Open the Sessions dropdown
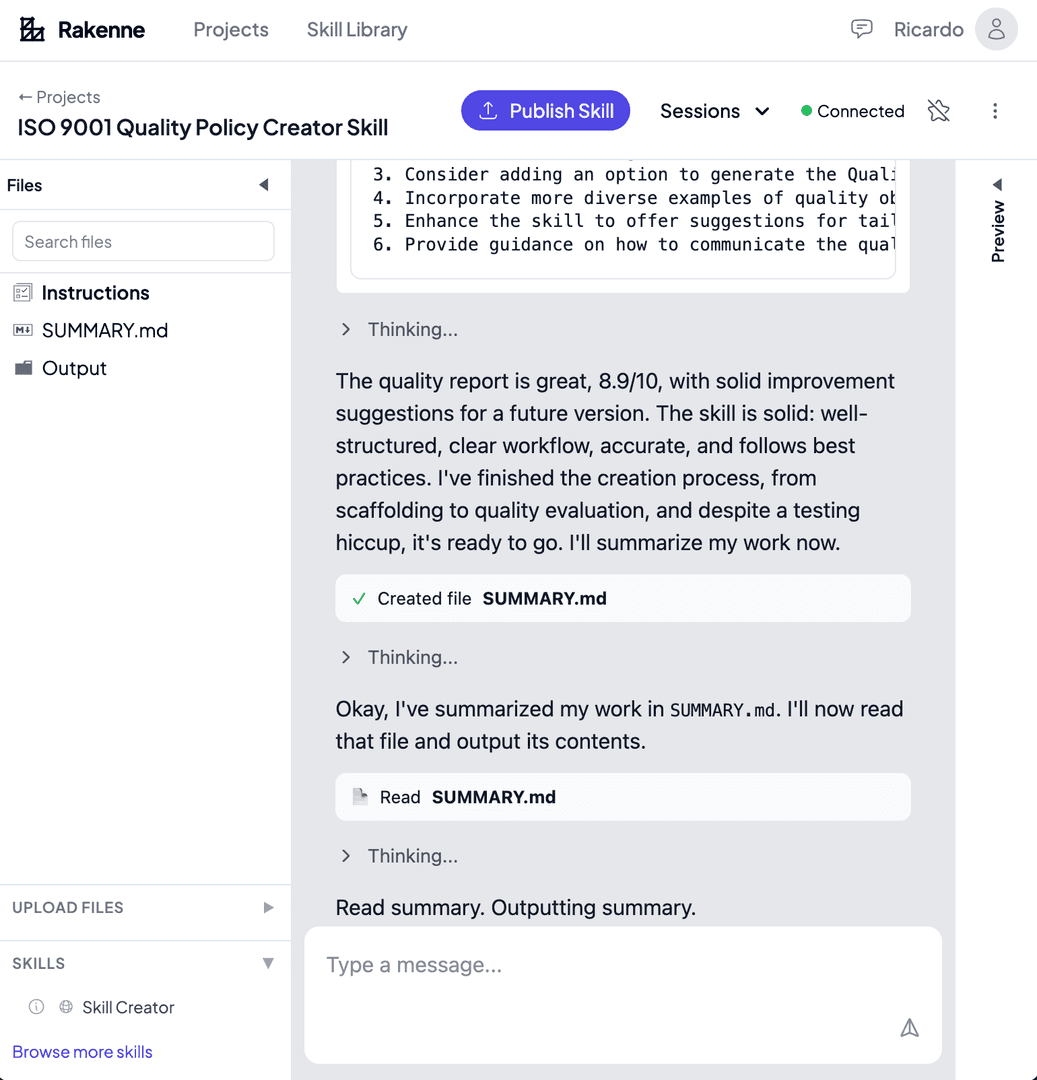 (714, 111)
